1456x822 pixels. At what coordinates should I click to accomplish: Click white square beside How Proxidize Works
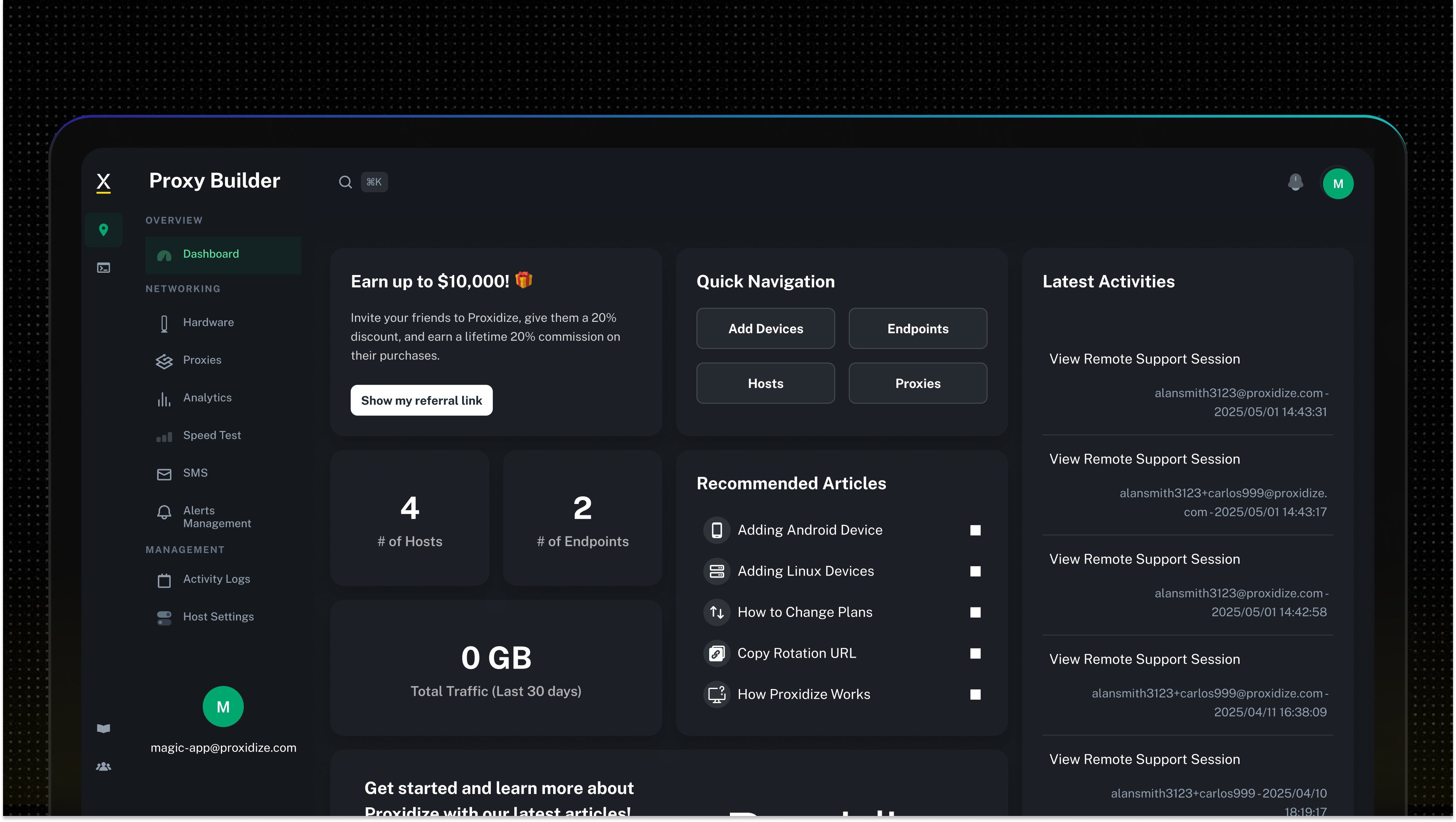click(975, 694)
